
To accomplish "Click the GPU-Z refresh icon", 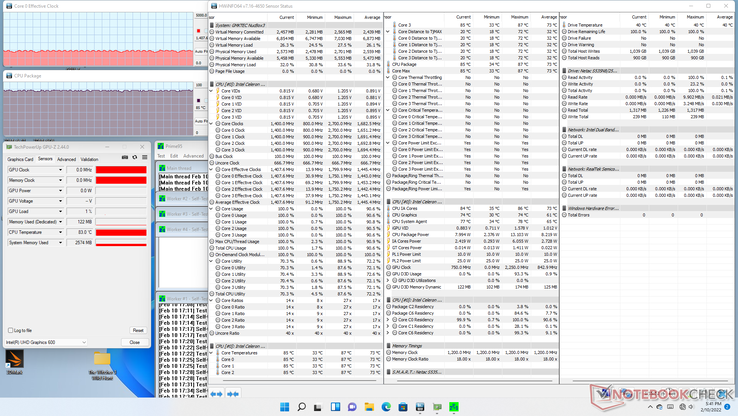I will tap(135, 158).
